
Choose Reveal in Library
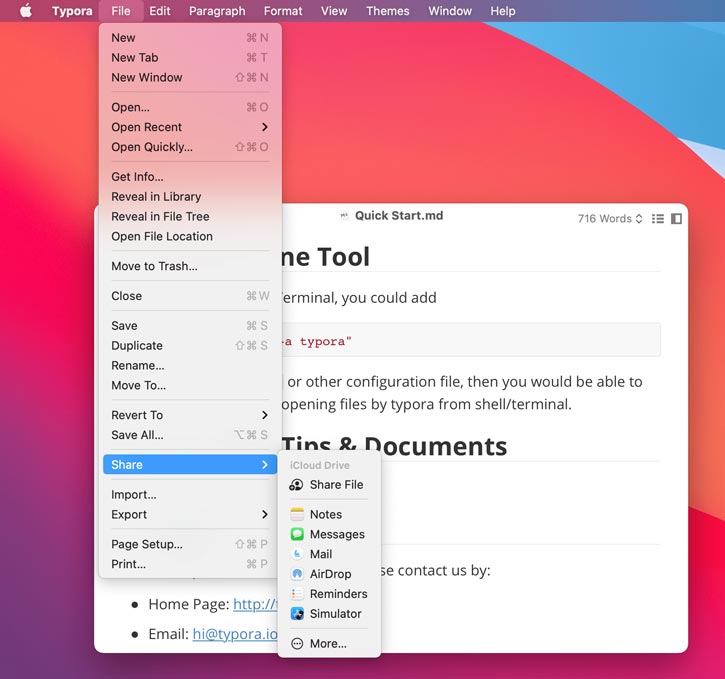[x=190, y=196]
